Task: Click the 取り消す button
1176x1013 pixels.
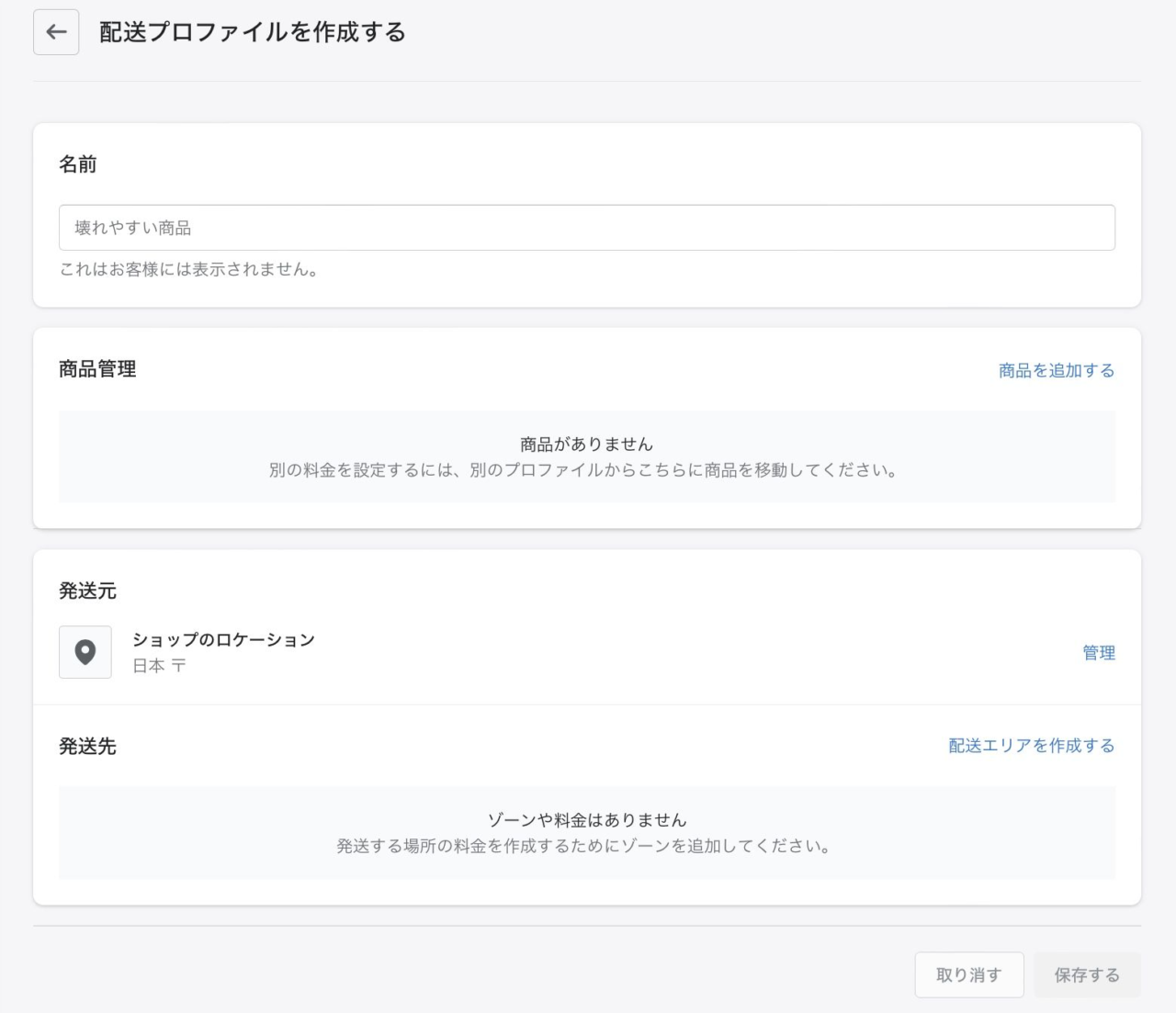Action: (x=969, y=974)
